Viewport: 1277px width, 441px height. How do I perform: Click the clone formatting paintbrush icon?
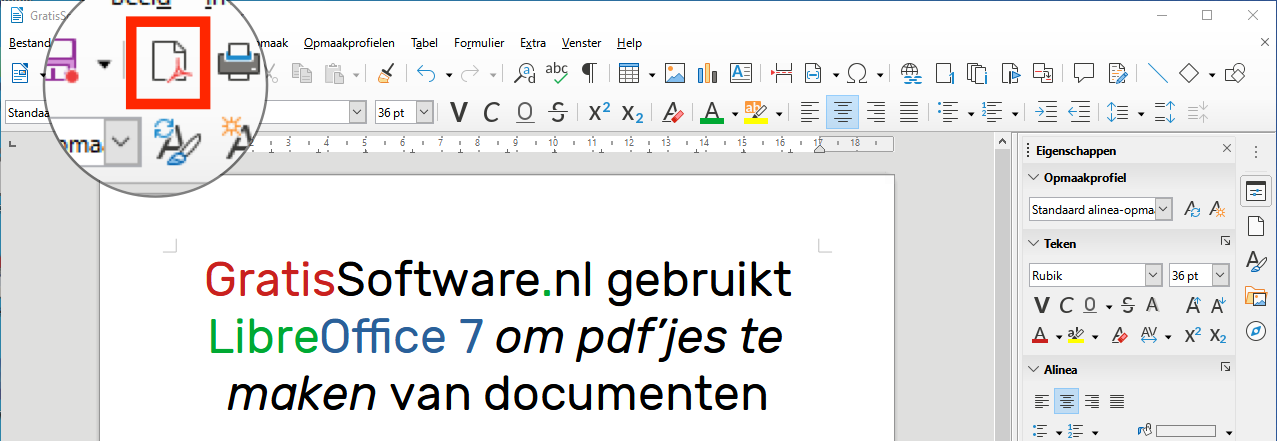pyautogui.click(x=385, y=74)
